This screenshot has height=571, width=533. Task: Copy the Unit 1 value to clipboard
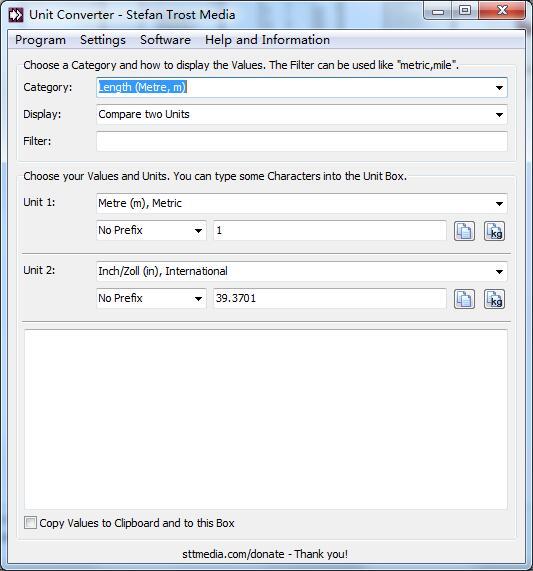point(464,231)
